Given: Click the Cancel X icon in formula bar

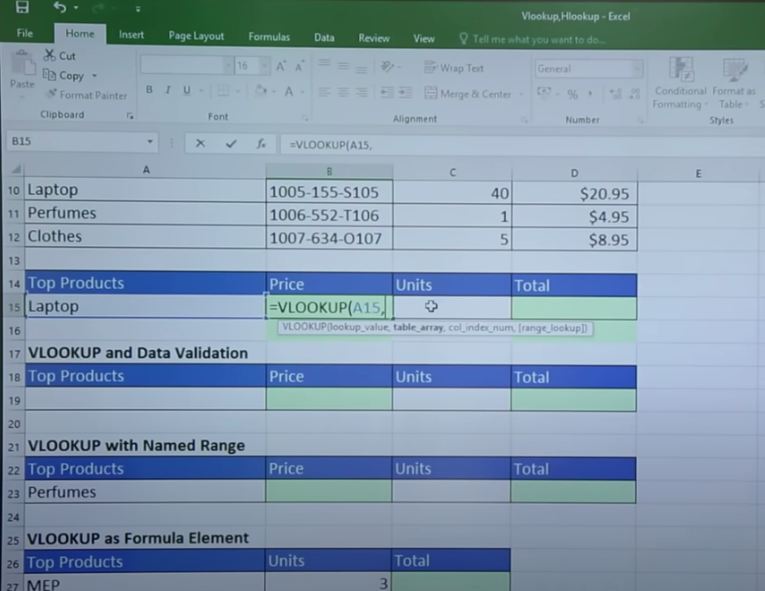Looking at the screenshot, I should [200, 143].
